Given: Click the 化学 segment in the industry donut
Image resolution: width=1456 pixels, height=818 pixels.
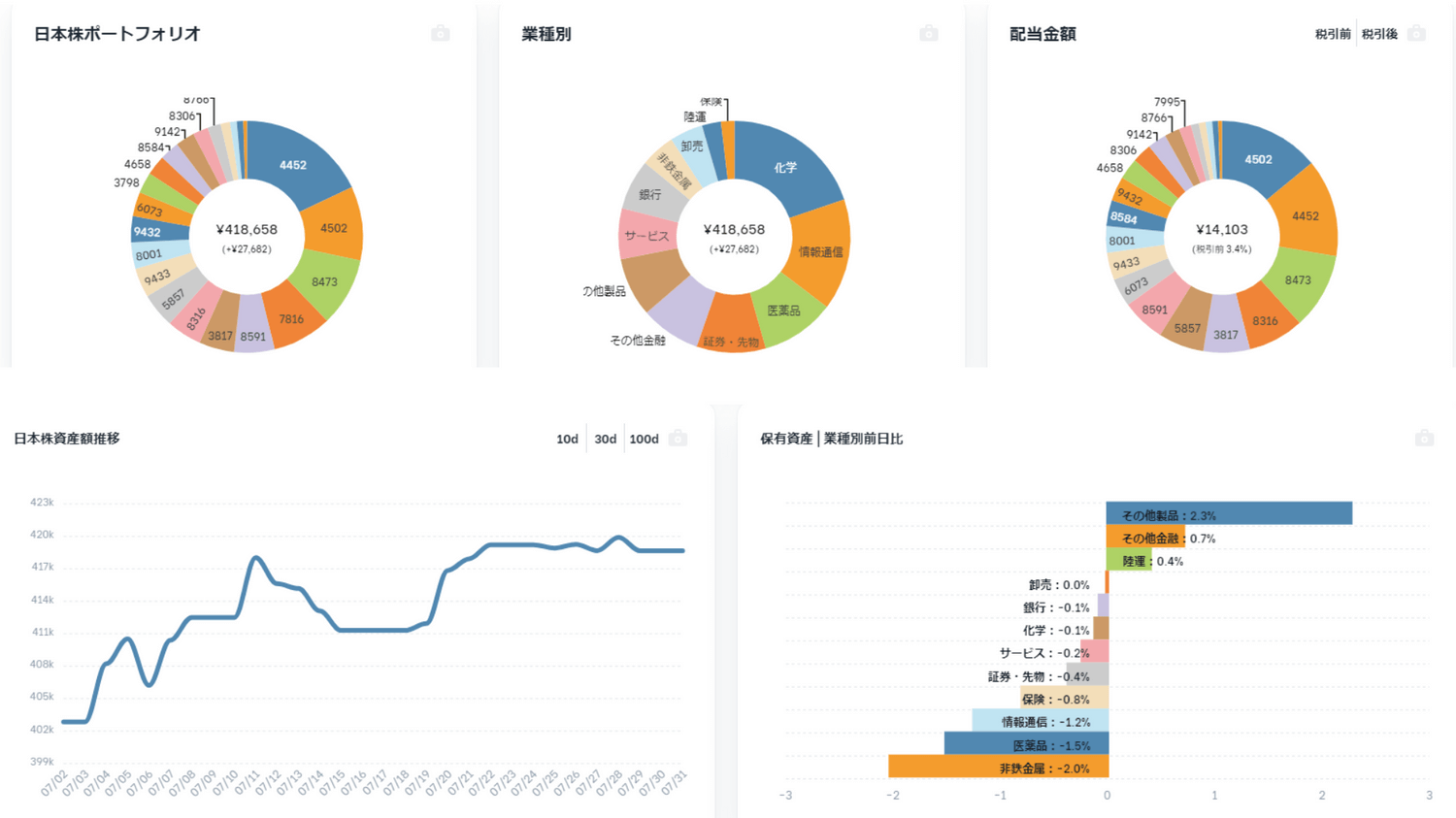Looking at the screenshot, I should [785, 167].
